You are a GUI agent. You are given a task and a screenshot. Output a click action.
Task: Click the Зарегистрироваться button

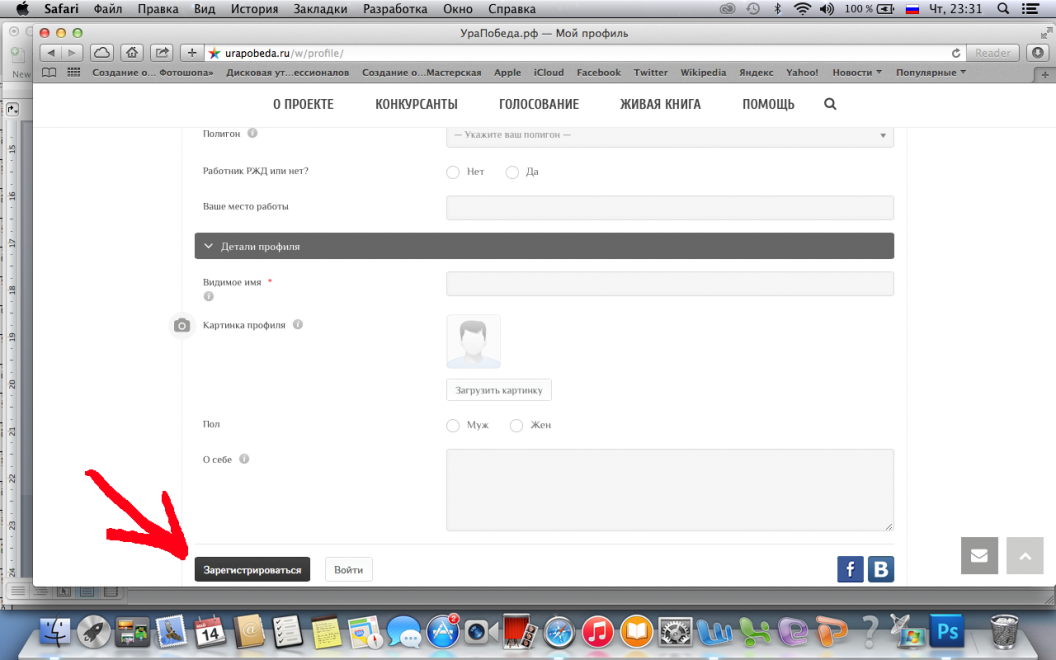253,570
